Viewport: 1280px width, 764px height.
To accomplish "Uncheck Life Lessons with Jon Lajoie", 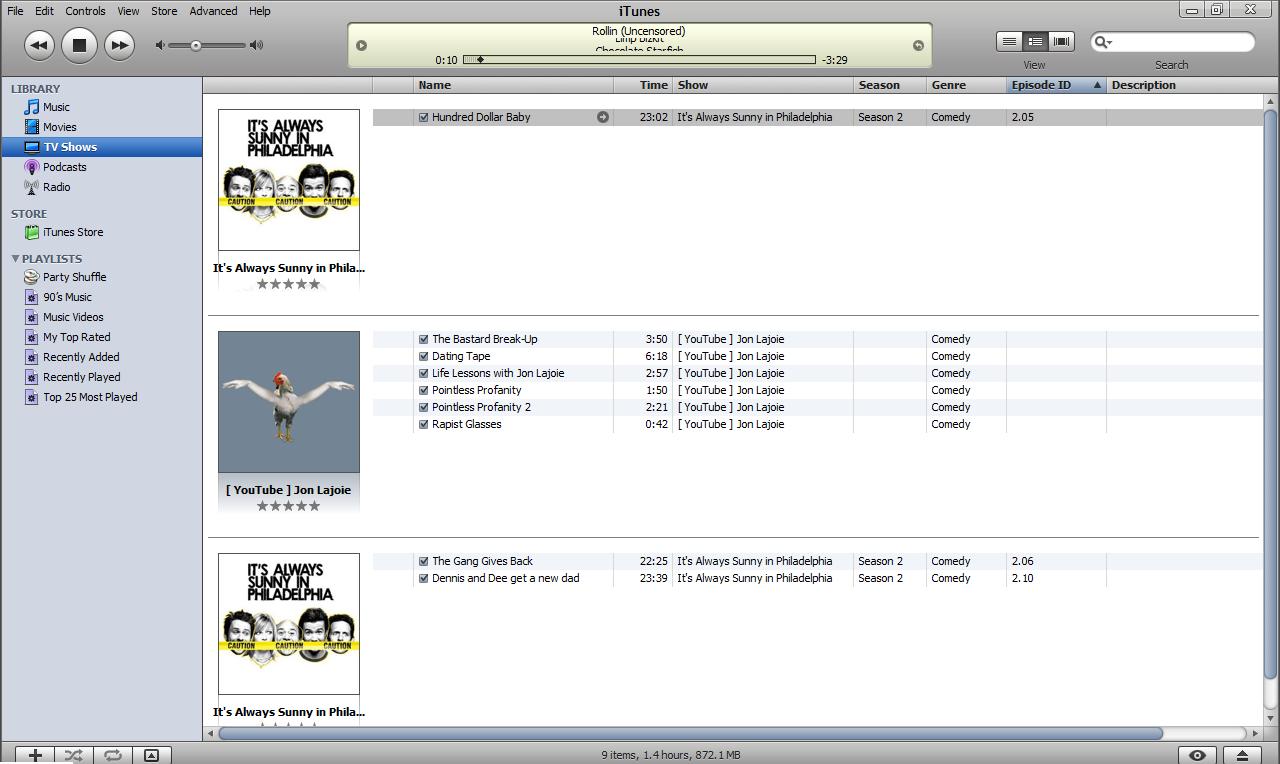I will pos(423,373).
